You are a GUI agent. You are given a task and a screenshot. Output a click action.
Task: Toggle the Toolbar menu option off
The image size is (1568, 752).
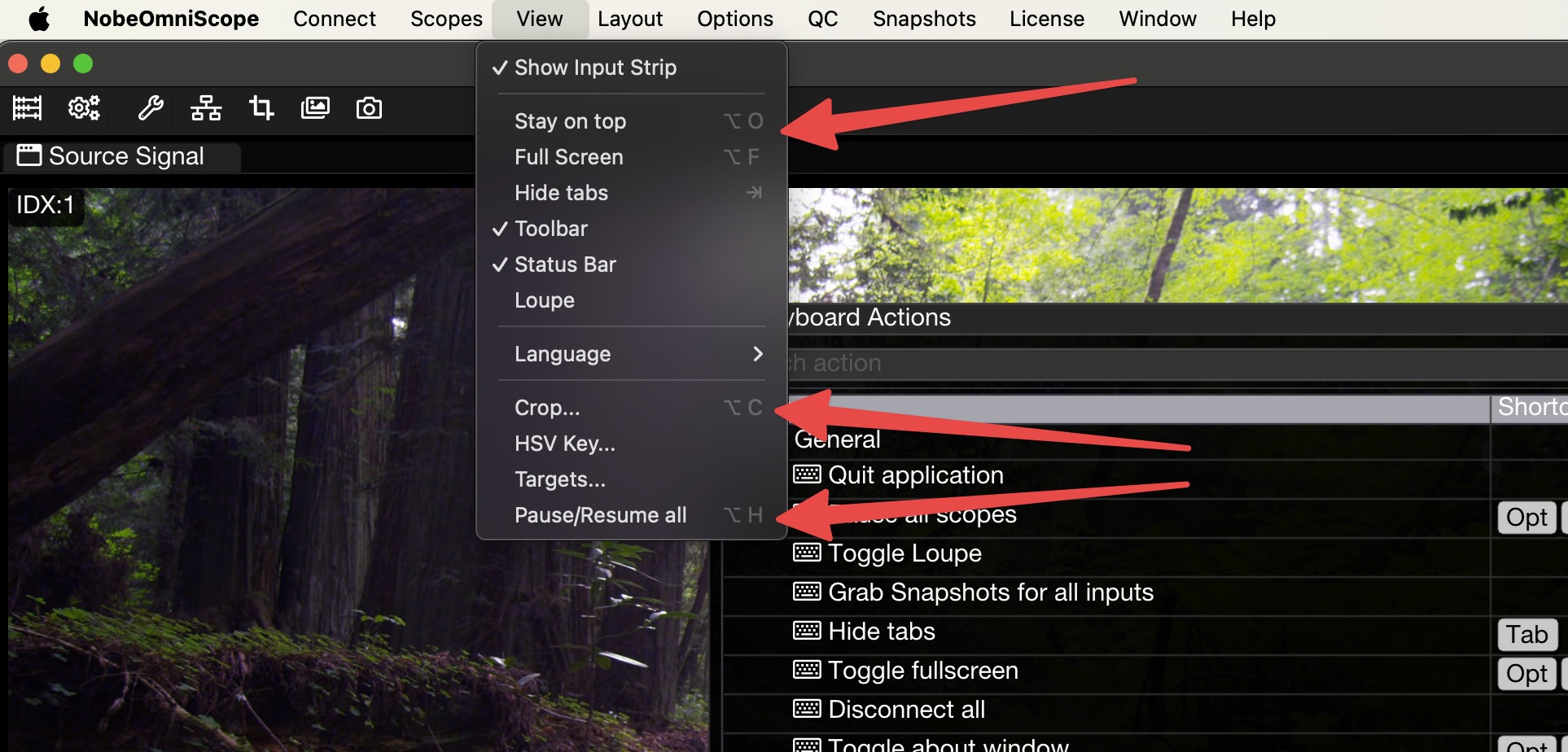click(x=550, y=229)
